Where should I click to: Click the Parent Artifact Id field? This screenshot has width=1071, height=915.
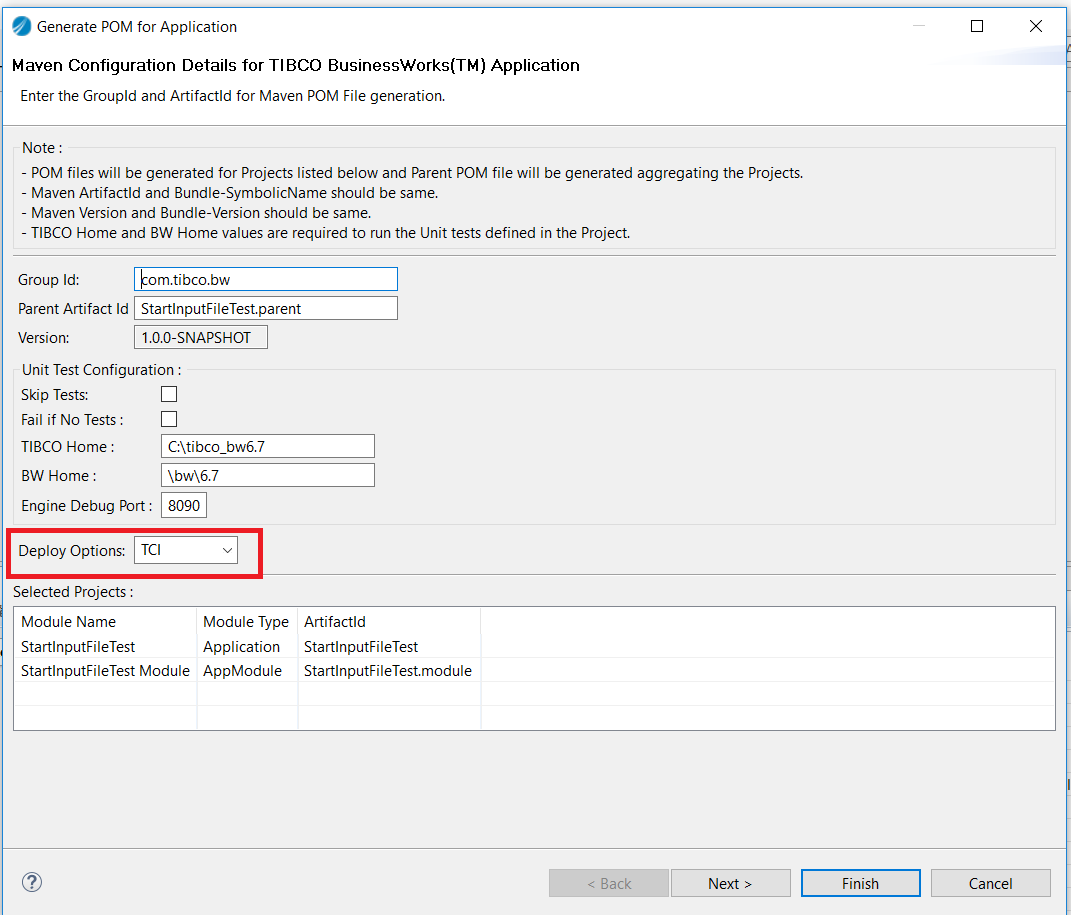[x=266, y=309]
